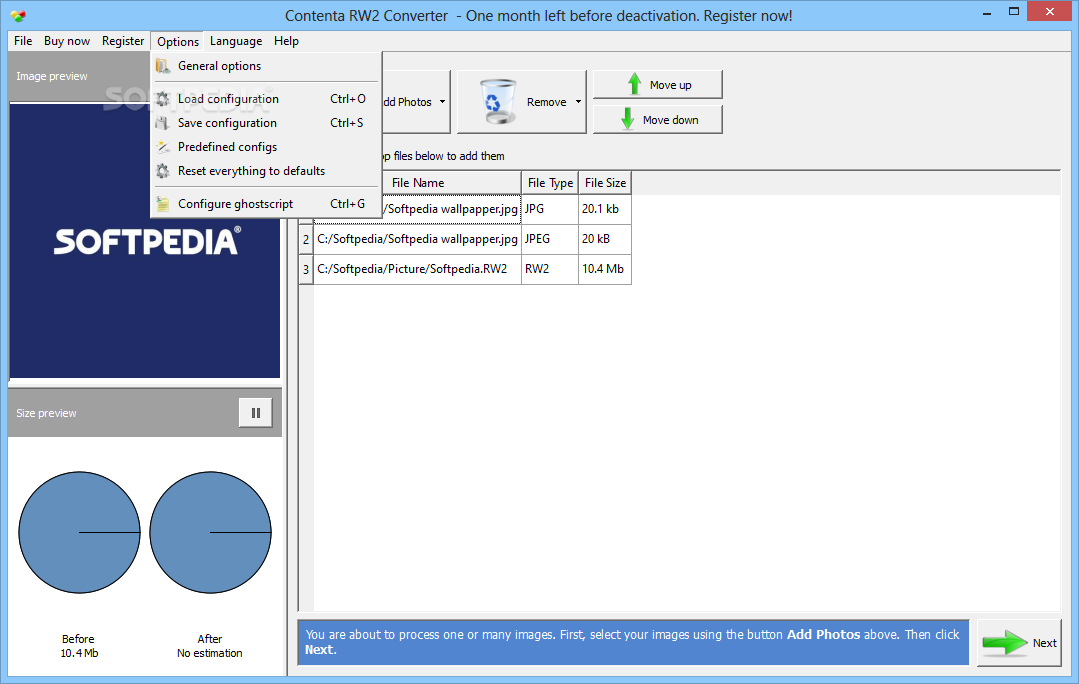
Task: Open Predefined configs entry
Action: [266, 147]
